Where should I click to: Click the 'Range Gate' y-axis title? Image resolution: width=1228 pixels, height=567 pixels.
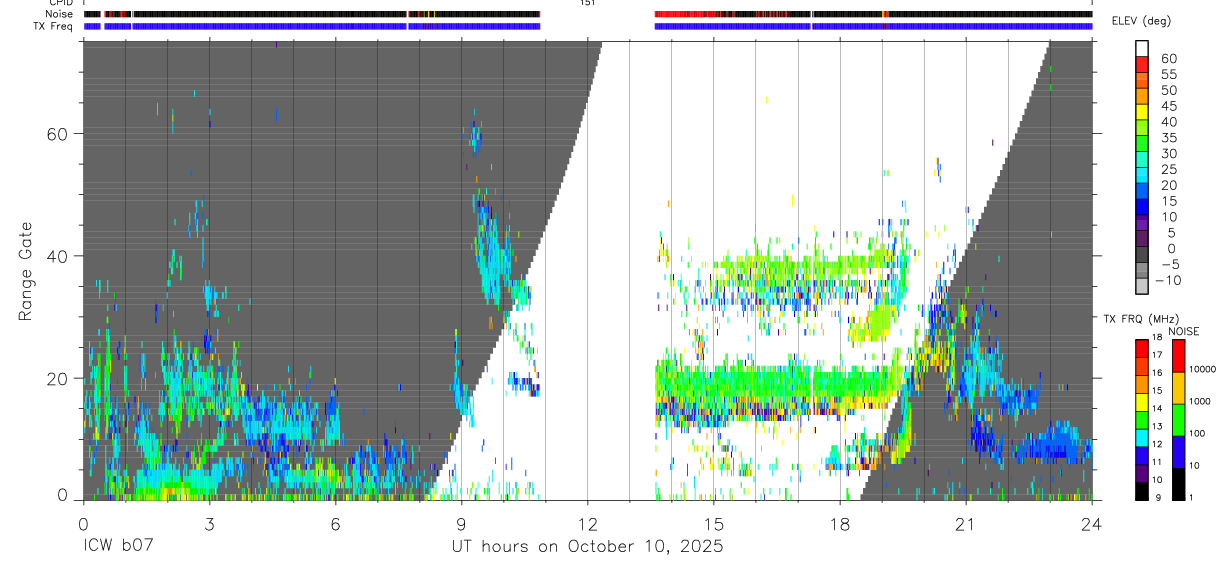(24, 271)
